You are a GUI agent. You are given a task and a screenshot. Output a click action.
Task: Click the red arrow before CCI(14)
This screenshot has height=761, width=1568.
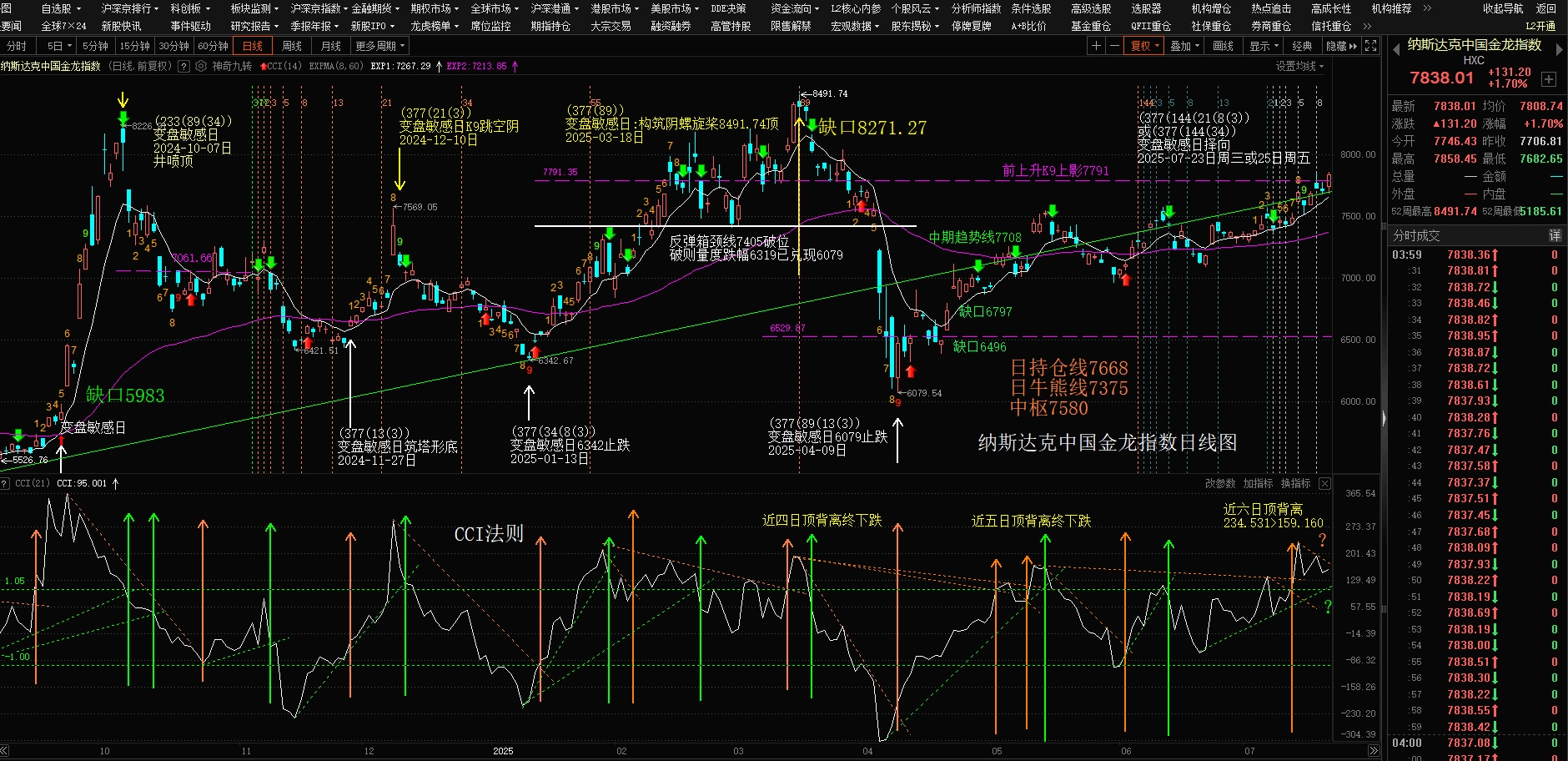pyautogui.click(x=264, y=66)
